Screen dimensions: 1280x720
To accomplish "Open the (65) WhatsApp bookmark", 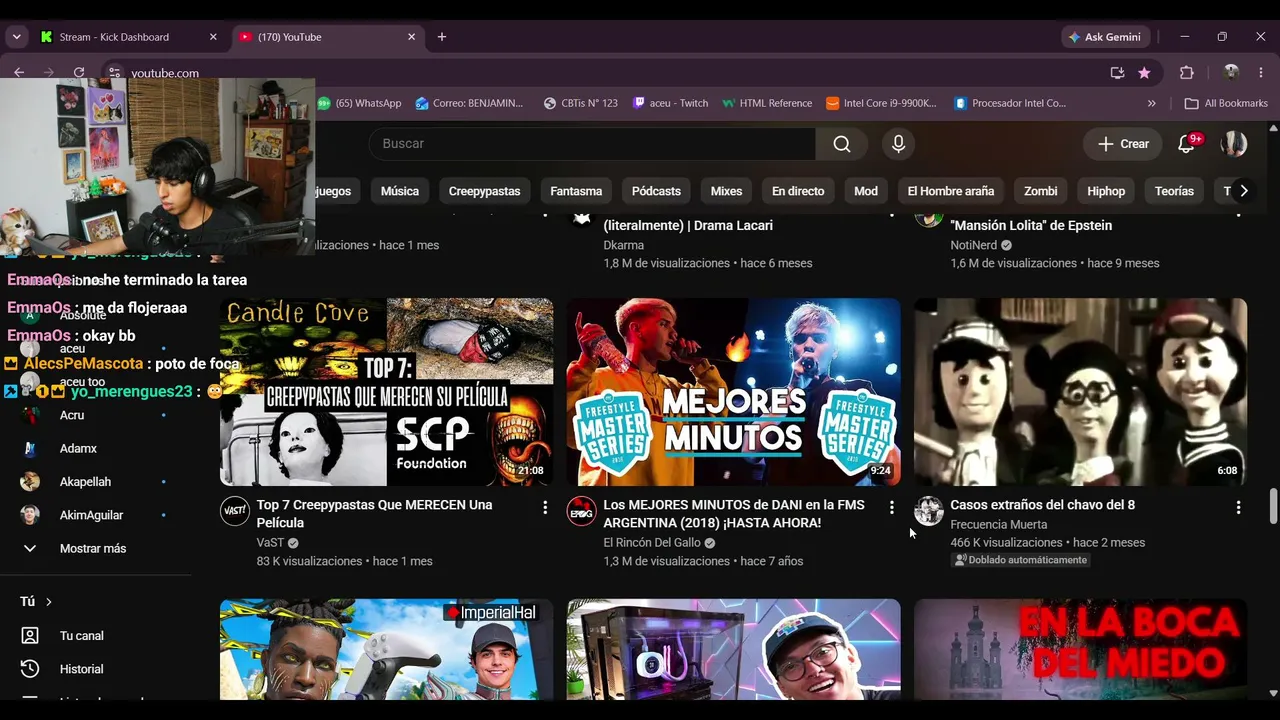I will pyautogui.click(x=359, y=103).
